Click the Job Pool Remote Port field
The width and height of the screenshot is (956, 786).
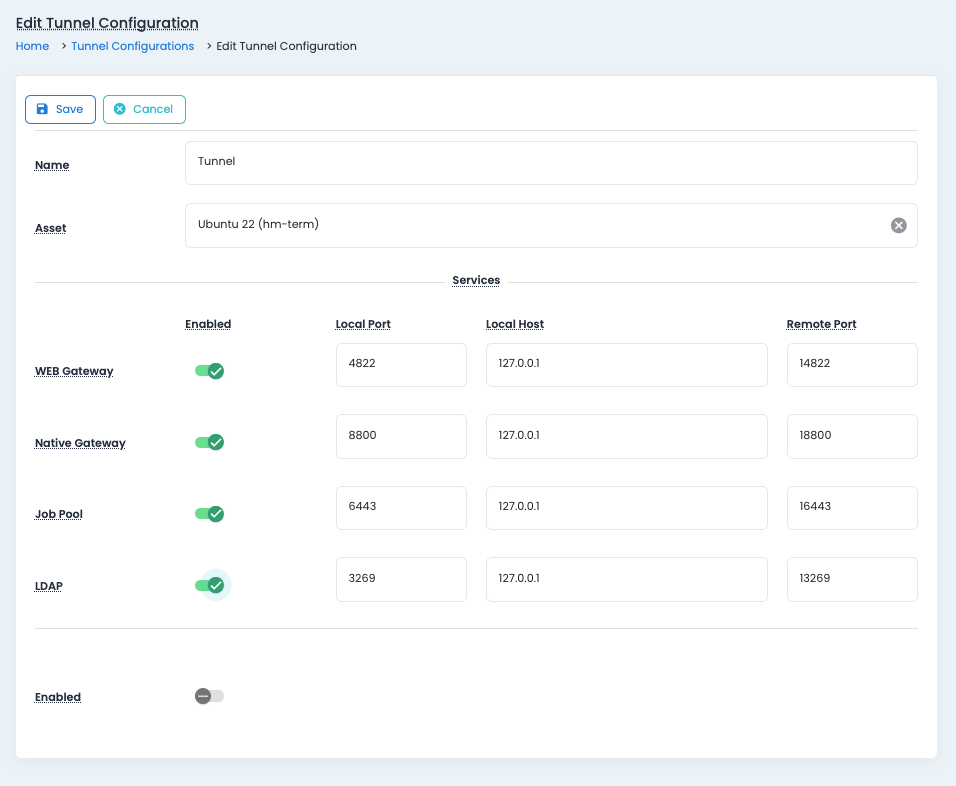point(851,507)
